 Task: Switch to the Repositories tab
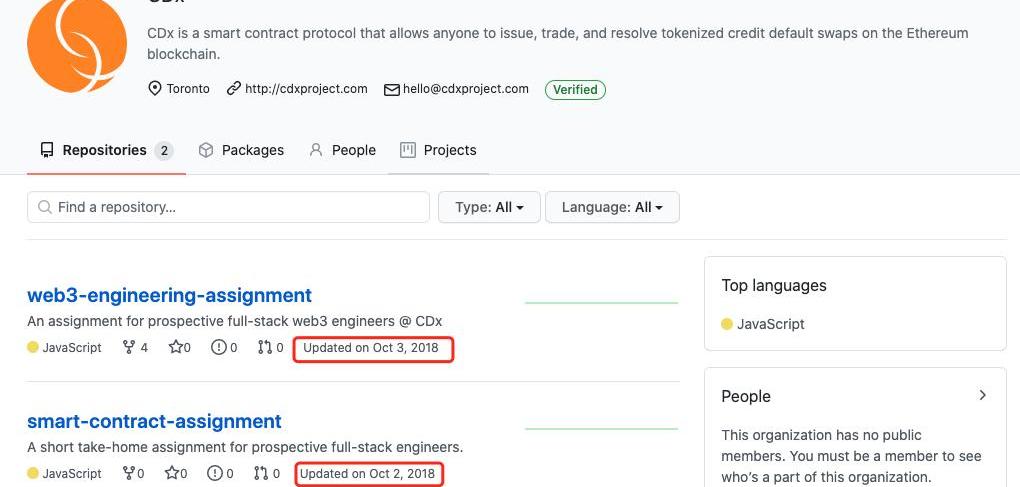click(105, 150)
